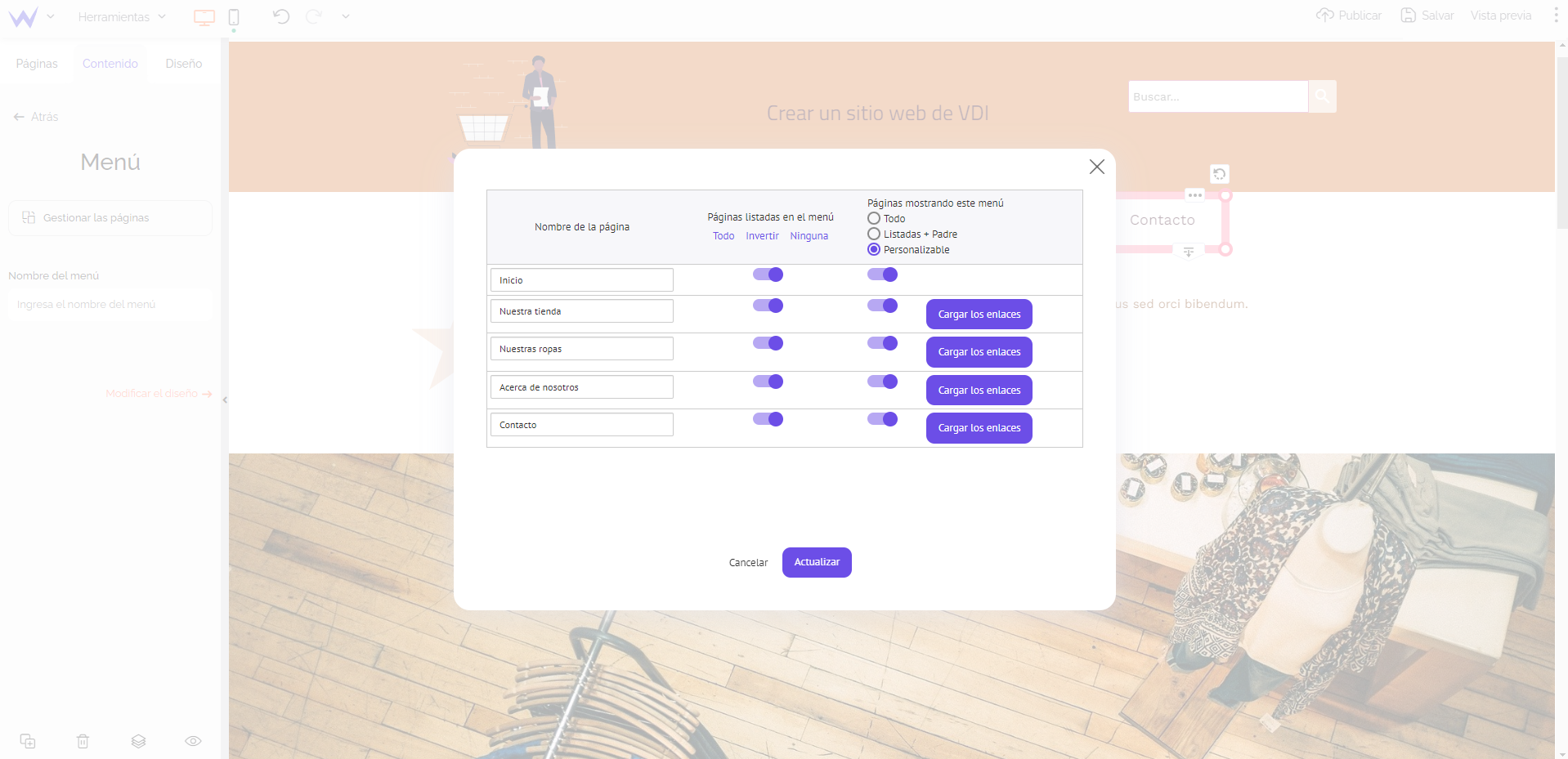Go back with Atrás
Image resolution: width=1568 pixels, height=759 pixels.
36,117
